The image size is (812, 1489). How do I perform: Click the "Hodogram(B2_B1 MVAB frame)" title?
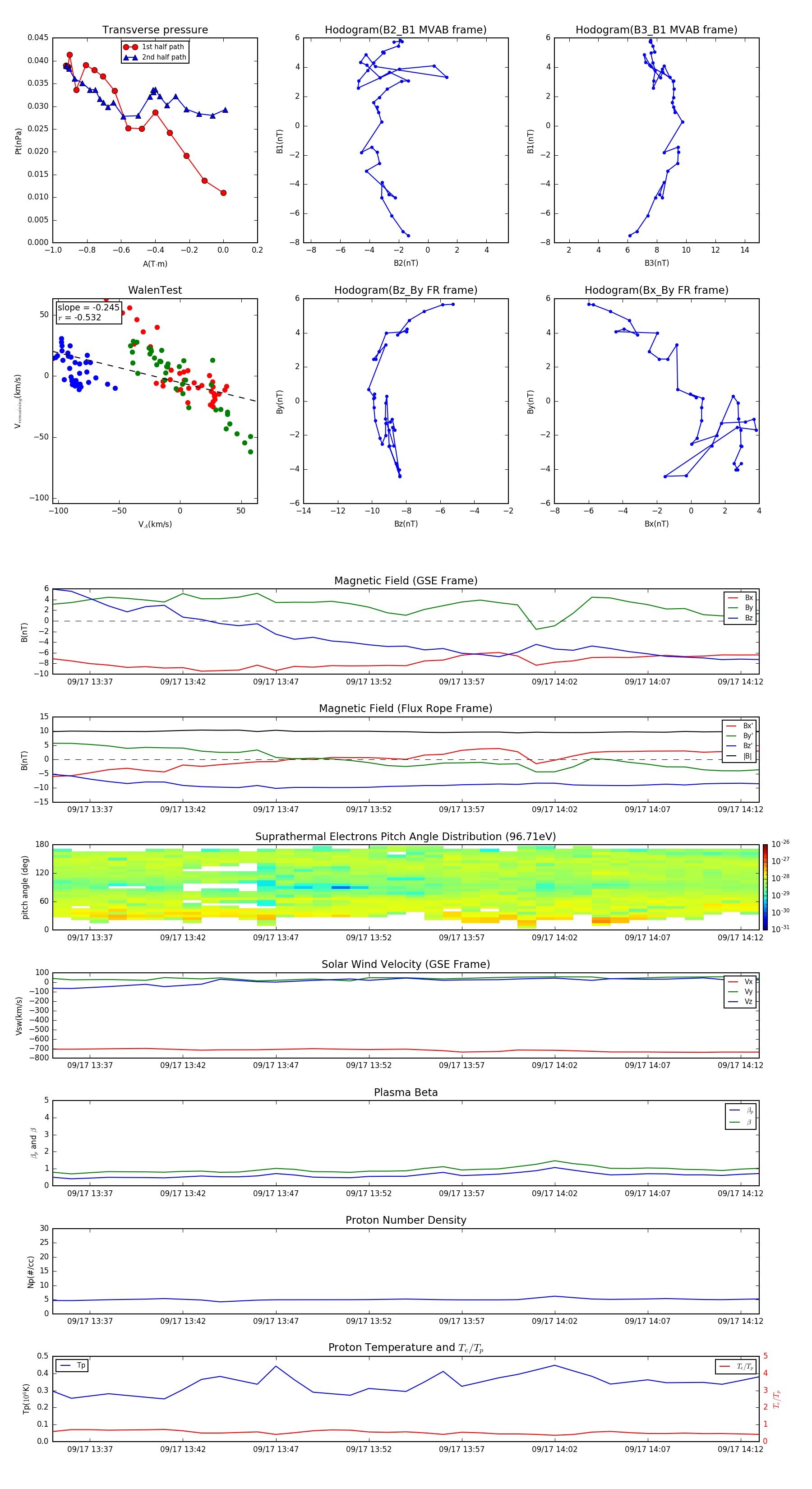[406, 30]
